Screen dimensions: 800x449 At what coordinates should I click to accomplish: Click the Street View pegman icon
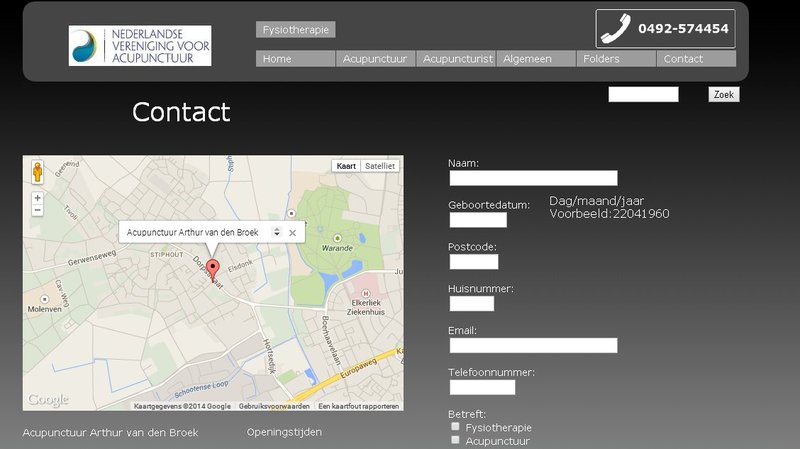37,172
